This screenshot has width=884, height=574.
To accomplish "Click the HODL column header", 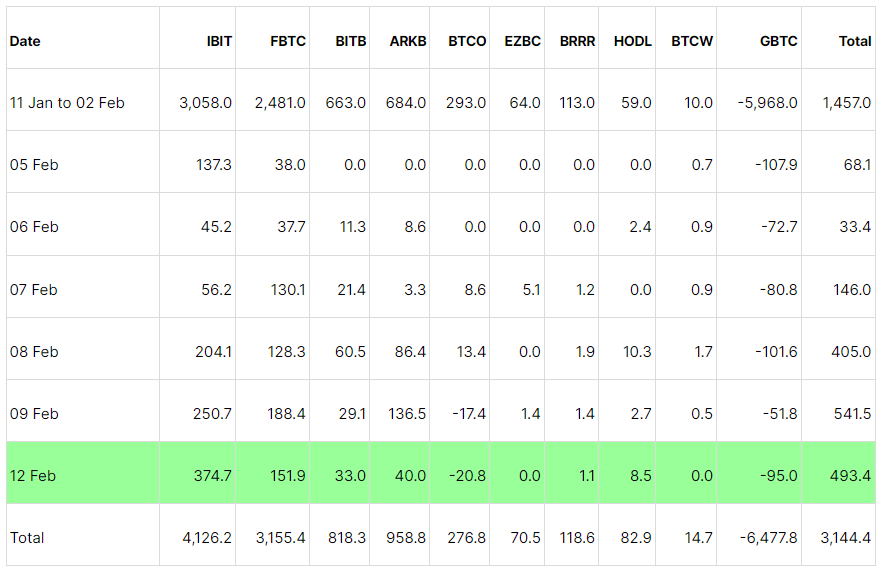I will [633, 41].
